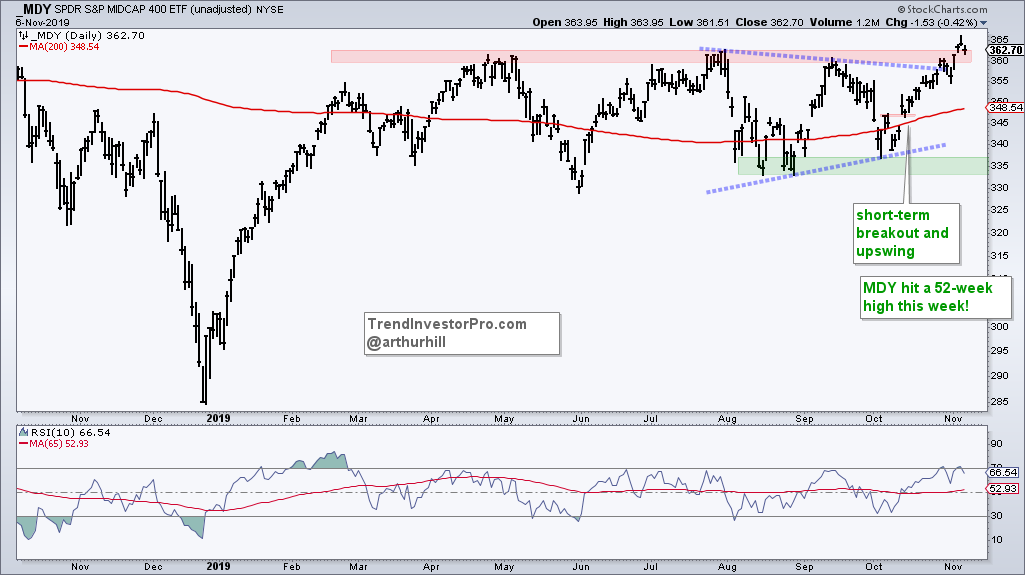
Task: Click the Low 361.51 value
Action: tap(699, 22)
